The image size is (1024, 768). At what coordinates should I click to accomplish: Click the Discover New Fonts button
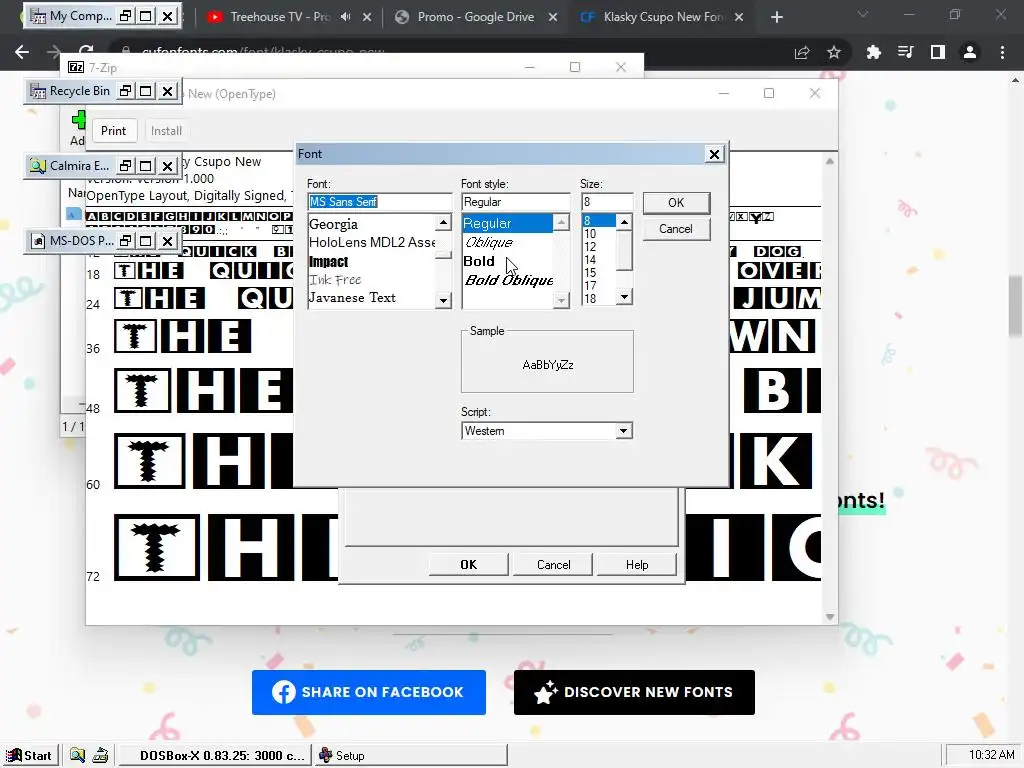click(634, 692)
